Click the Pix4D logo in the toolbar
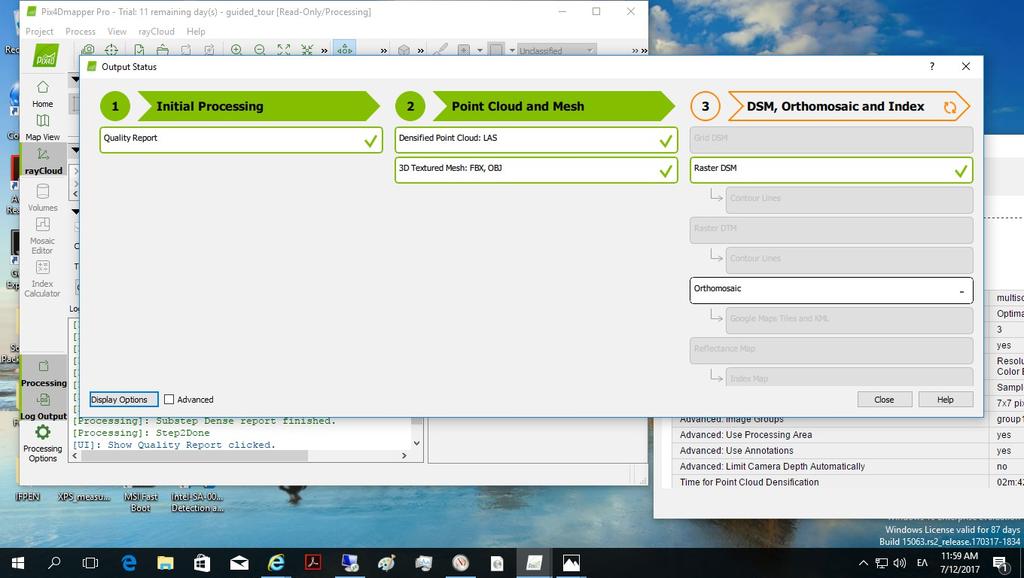This screenshot has height=578, width=1024. point(46,55)
